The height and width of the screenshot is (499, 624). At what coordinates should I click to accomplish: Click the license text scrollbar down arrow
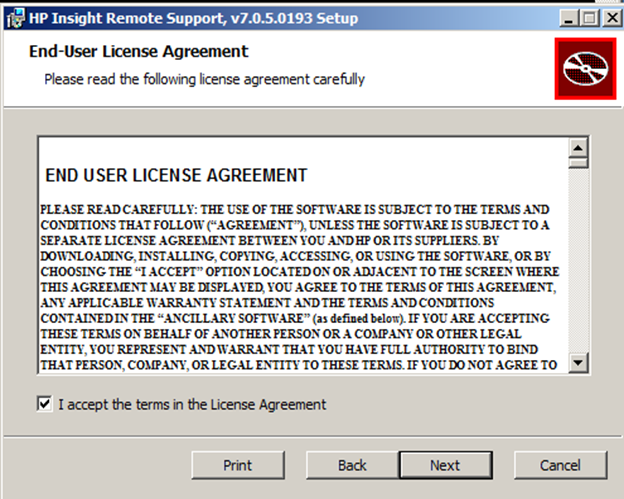tap(578, 363)
